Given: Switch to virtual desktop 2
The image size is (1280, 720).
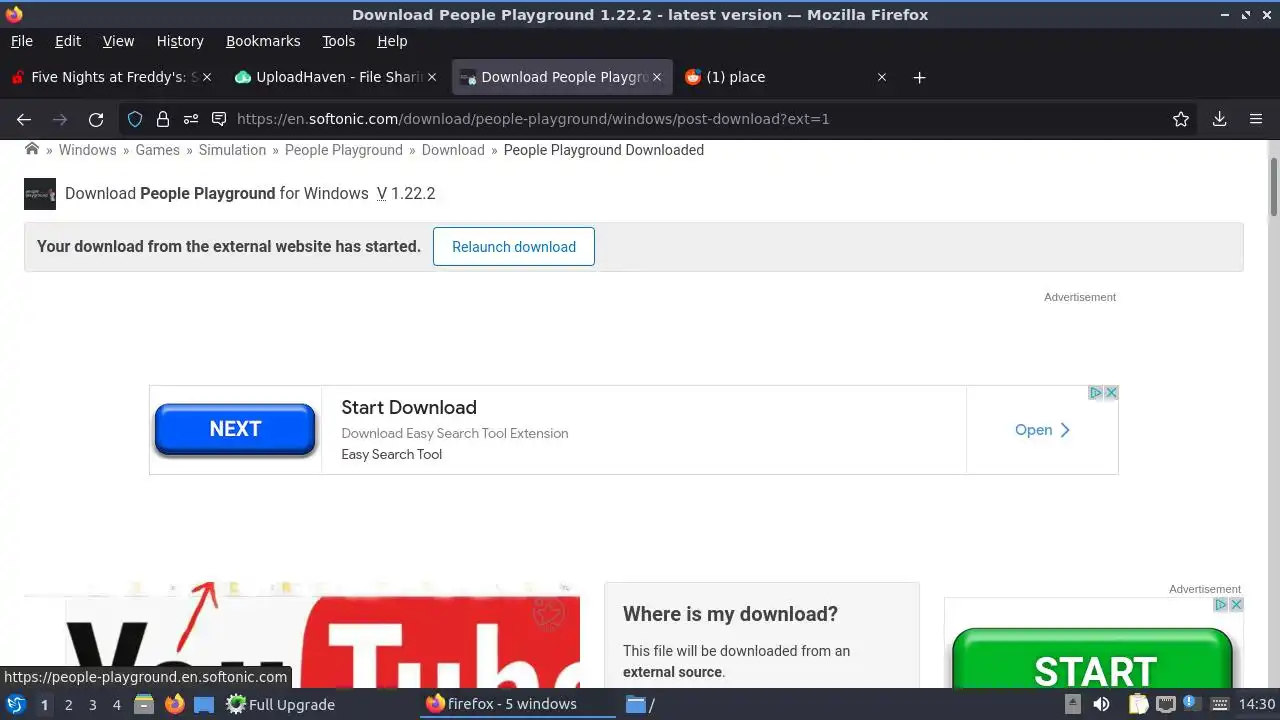Looking at the screenshot, I should 68,705.
